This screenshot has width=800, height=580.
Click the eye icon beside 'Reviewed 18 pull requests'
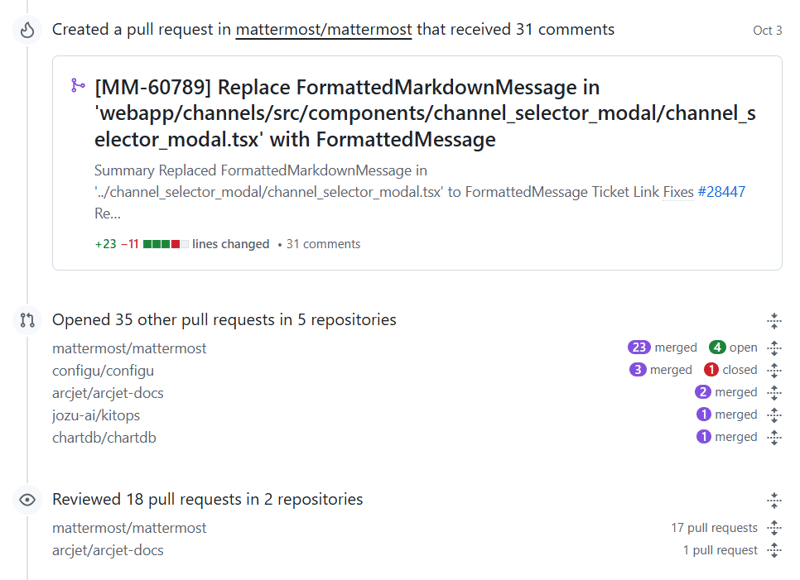(27, 499)
